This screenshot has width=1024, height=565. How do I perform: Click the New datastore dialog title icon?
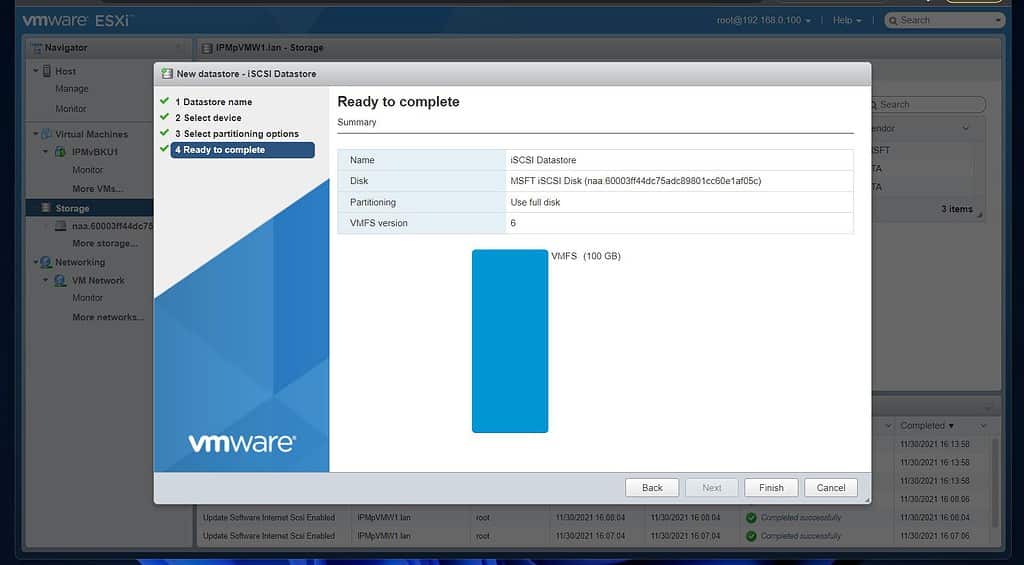167,74
